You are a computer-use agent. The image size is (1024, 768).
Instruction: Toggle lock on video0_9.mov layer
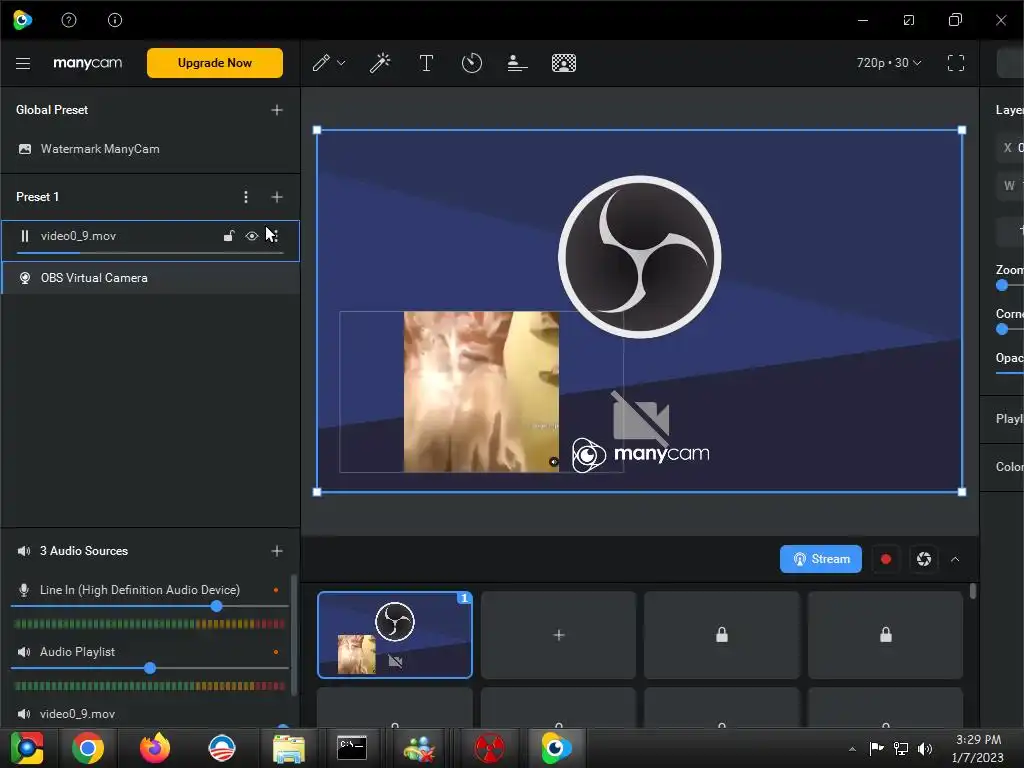[x=229, y=236]
